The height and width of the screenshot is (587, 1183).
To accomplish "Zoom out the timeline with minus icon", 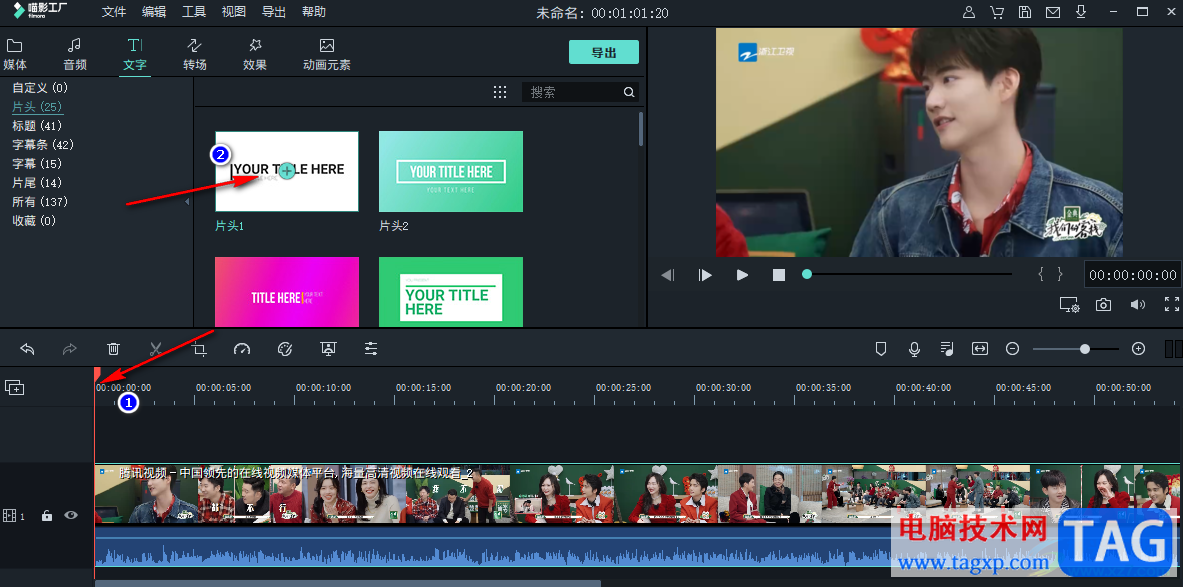I will pos(1012,349).
